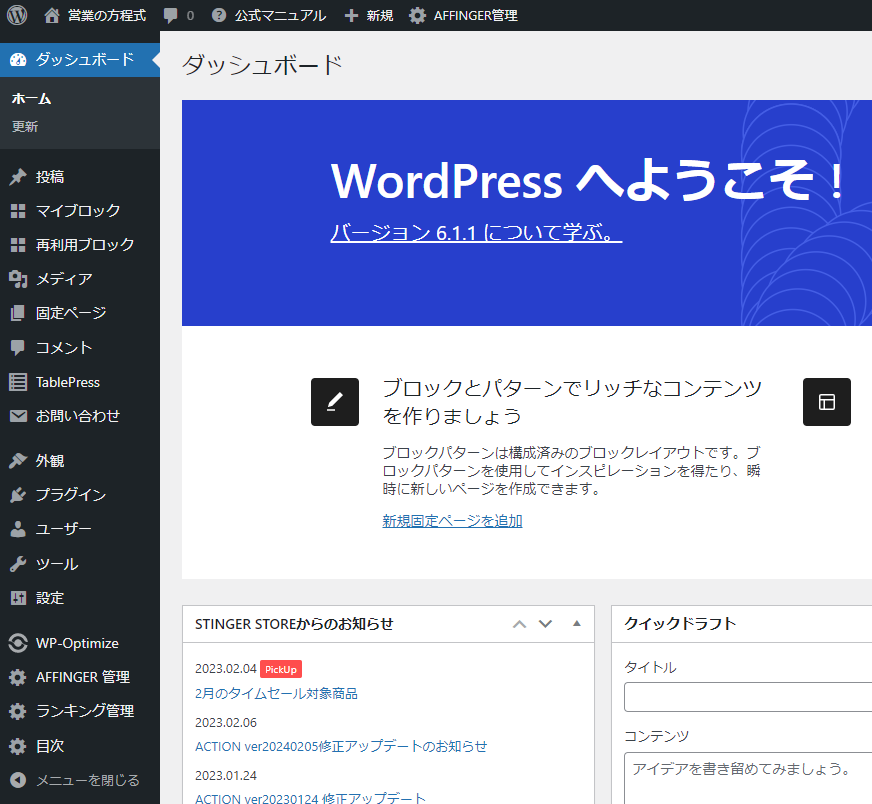Open the お問い合わせ menu label

[78, 416]
